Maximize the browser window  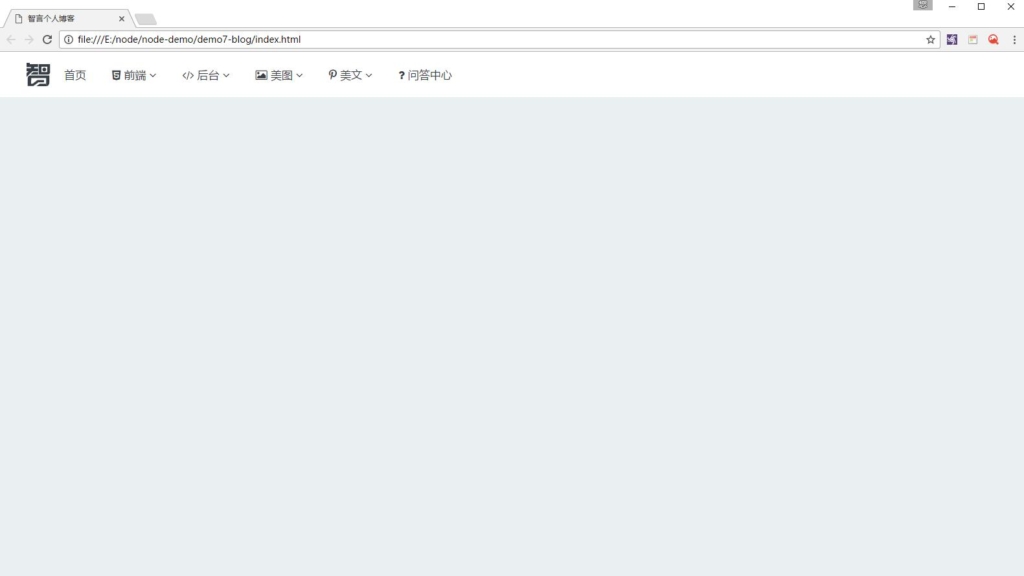(981, 7)
